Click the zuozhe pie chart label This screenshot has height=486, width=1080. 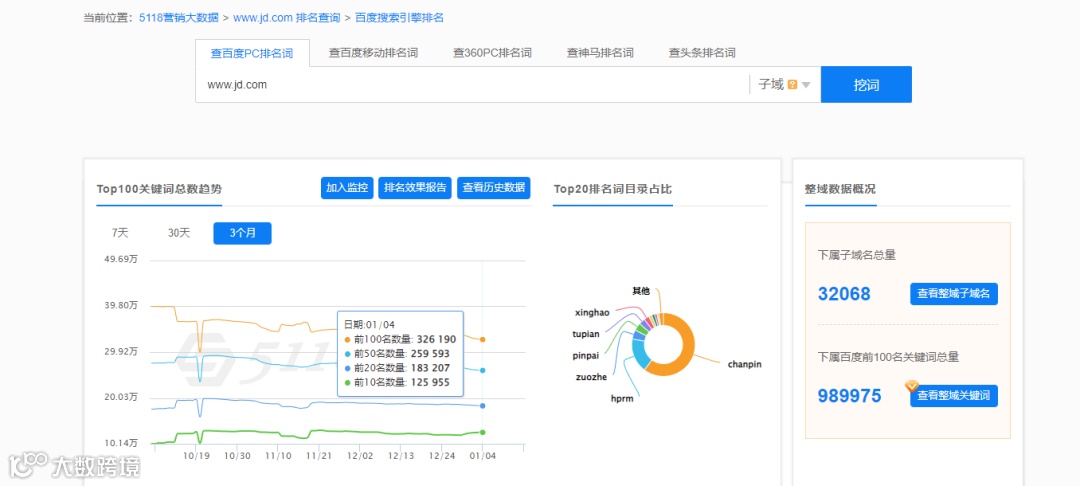coord(590,377)
